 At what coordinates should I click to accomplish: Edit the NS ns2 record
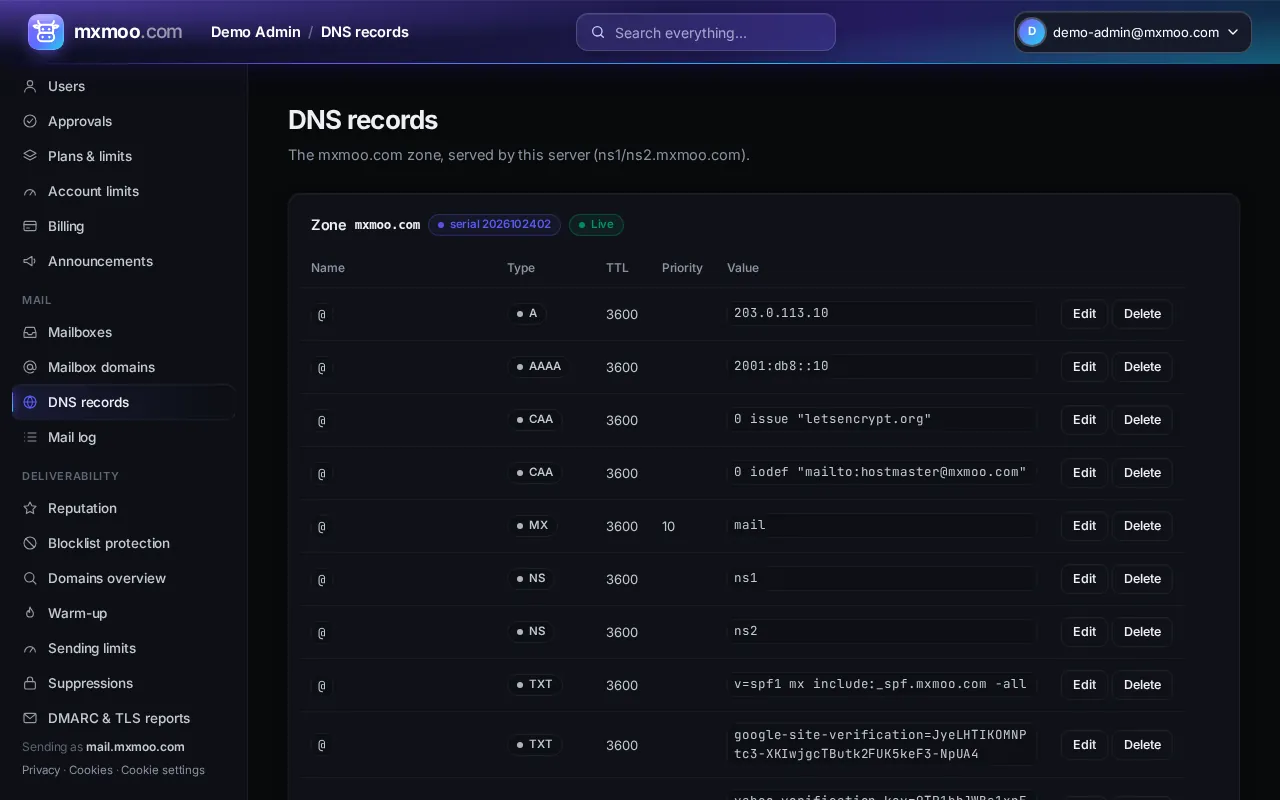pyautogui.click(x=1084, y=632)
